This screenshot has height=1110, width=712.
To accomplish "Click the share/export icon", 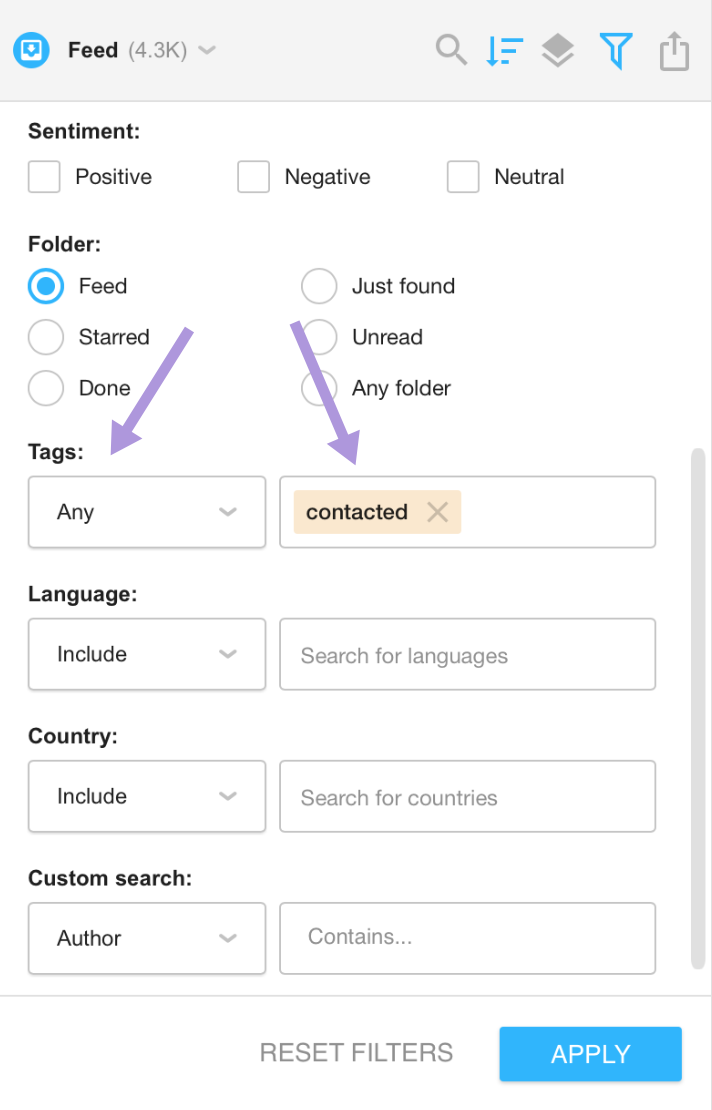I will [x=674, y=51].
